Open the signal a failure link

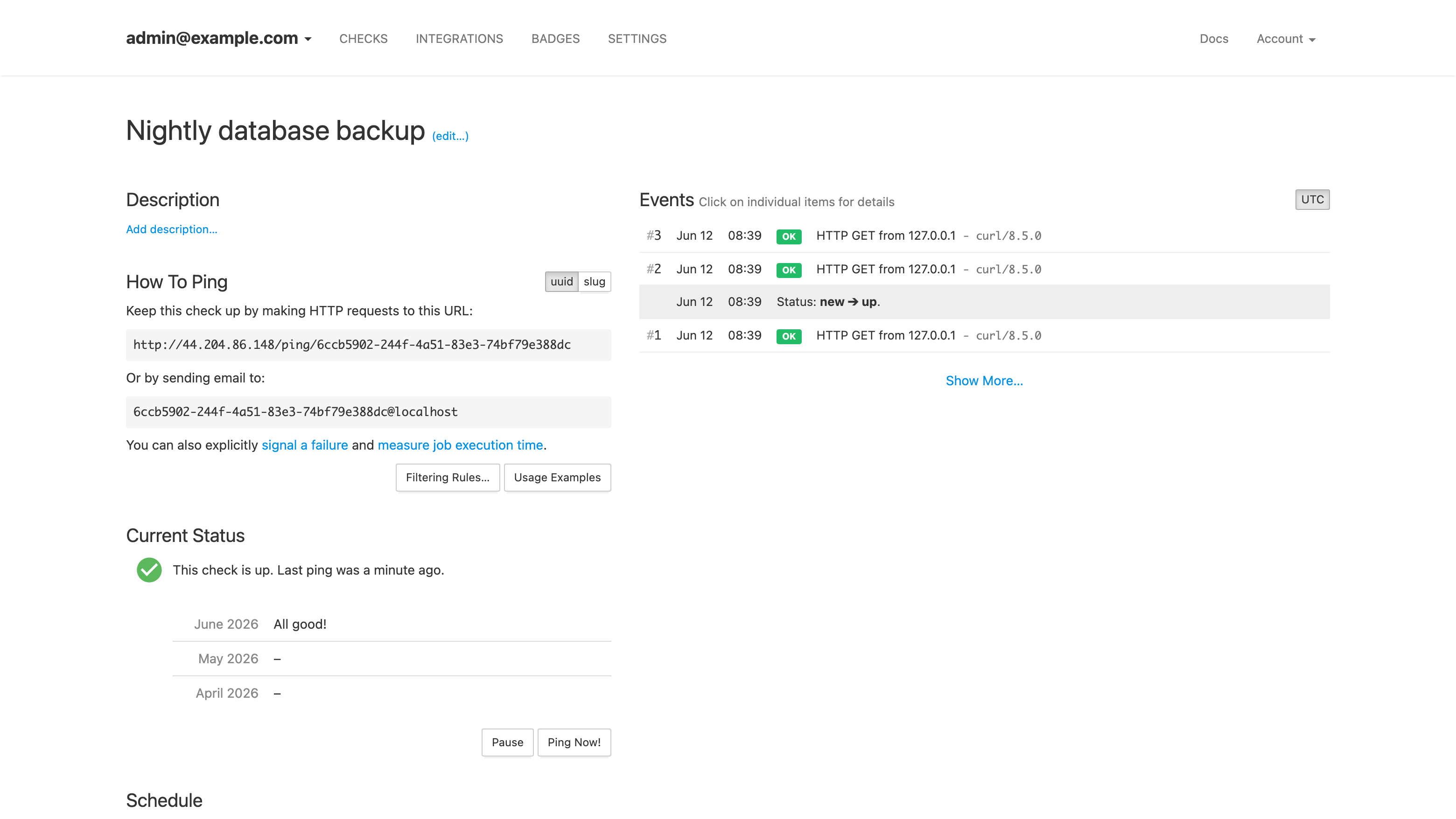tap(305, 445)
